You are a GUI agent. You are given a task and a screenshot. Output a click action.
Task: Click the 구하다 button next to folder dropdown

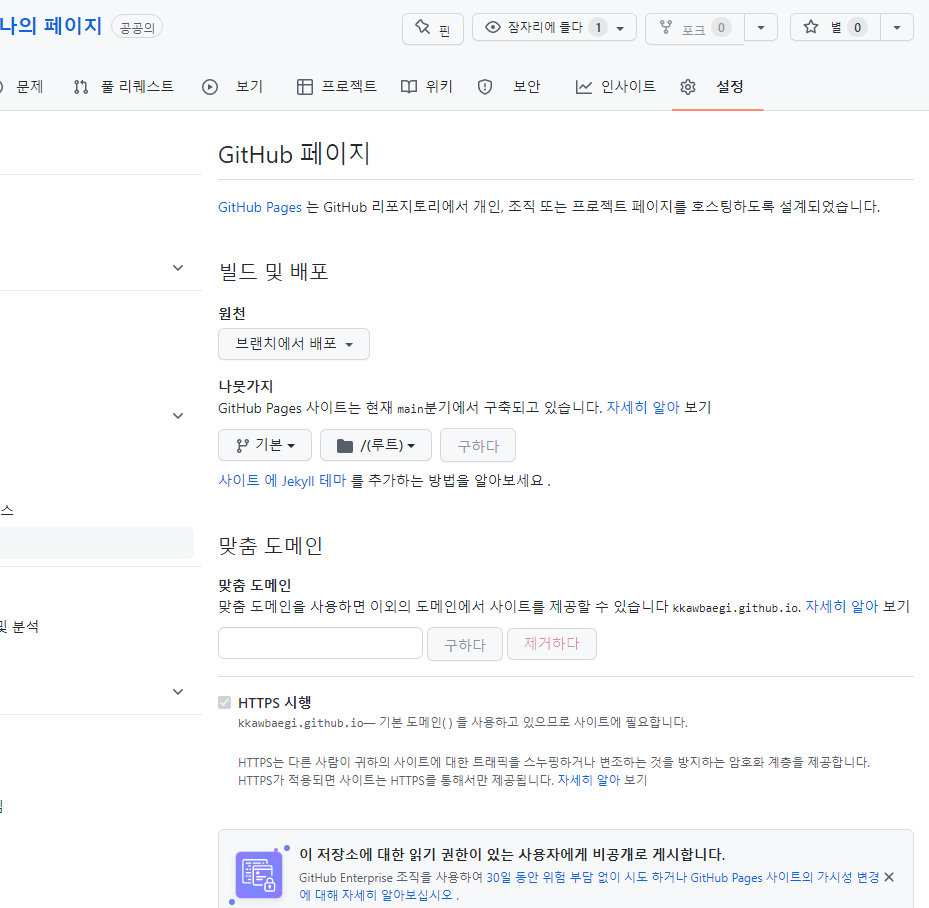(x=478, y=445)
